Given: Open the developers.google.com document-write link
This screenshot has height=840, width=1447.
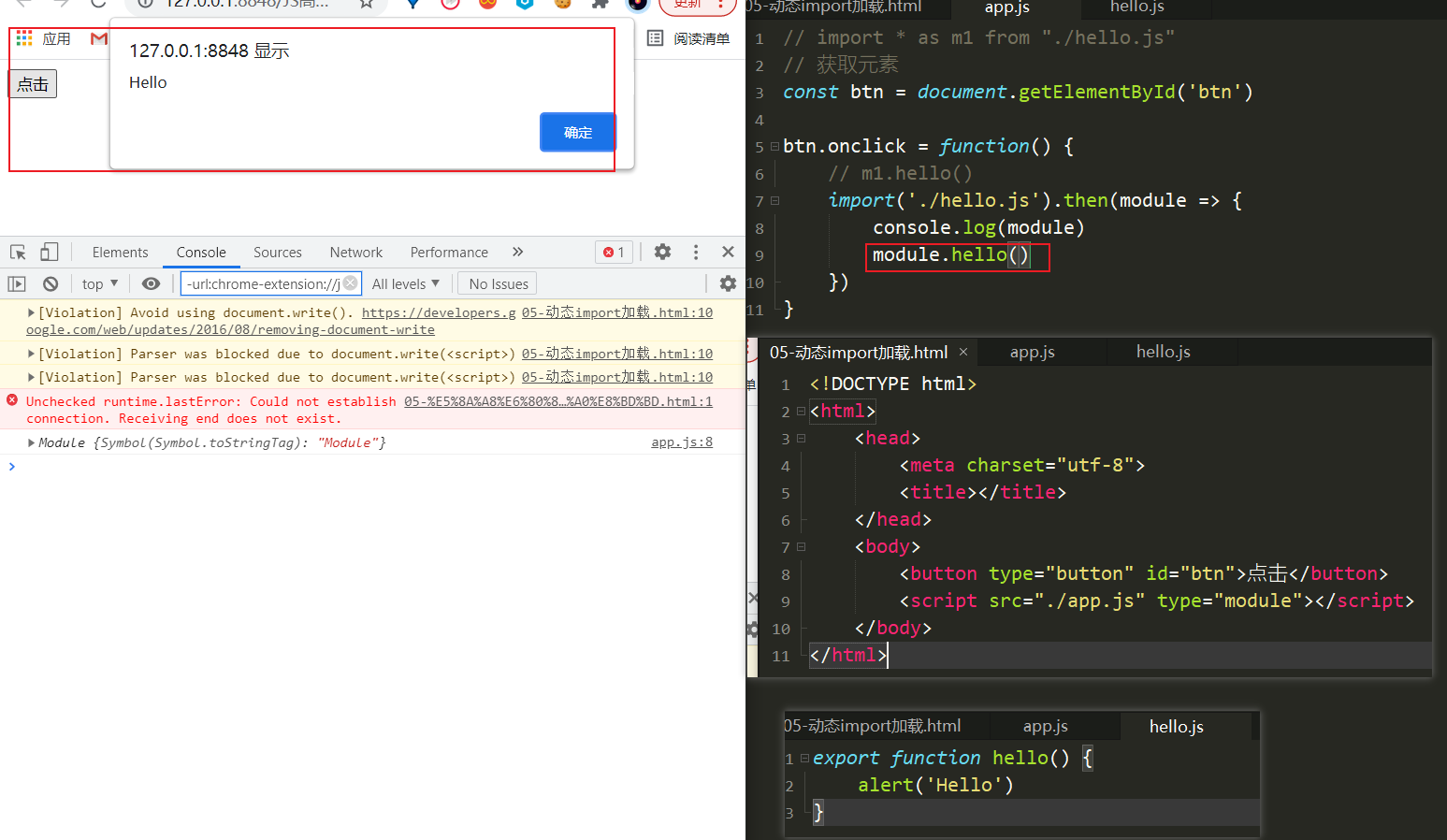Looking at the screenshot, I should tap(438, 312).
